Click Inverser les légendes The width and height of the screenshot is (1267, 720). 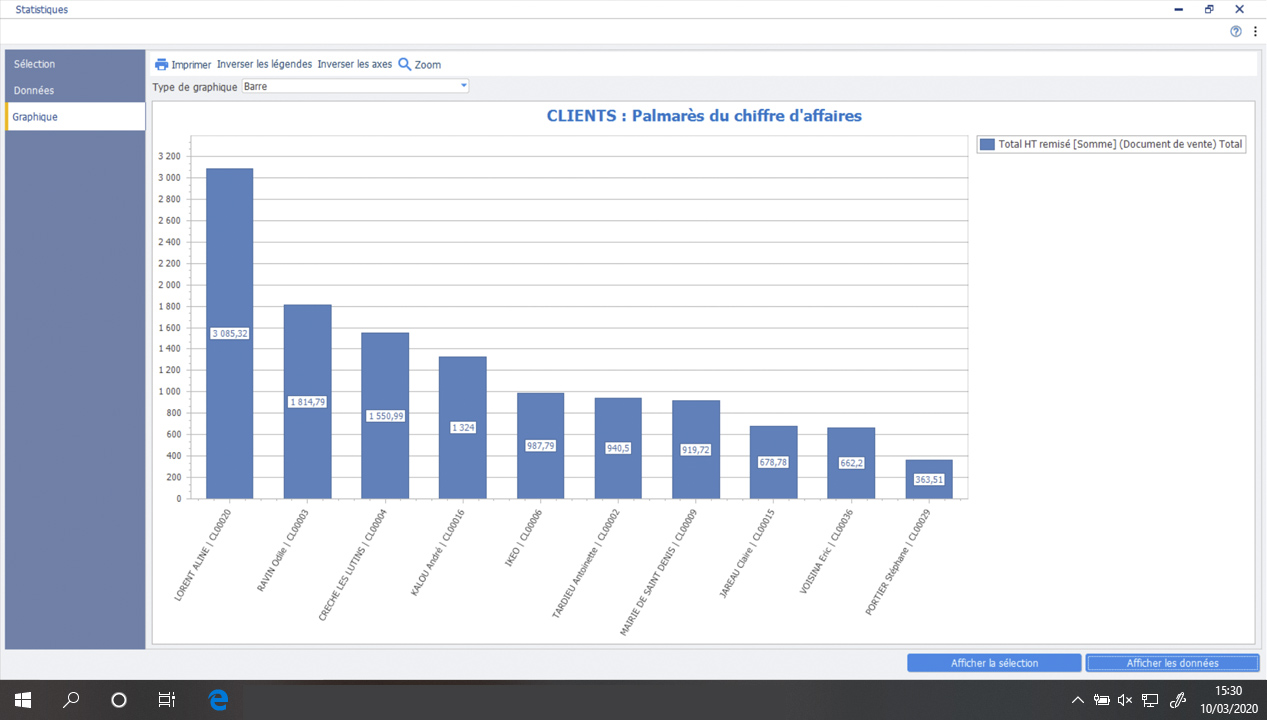coord(264,64)
